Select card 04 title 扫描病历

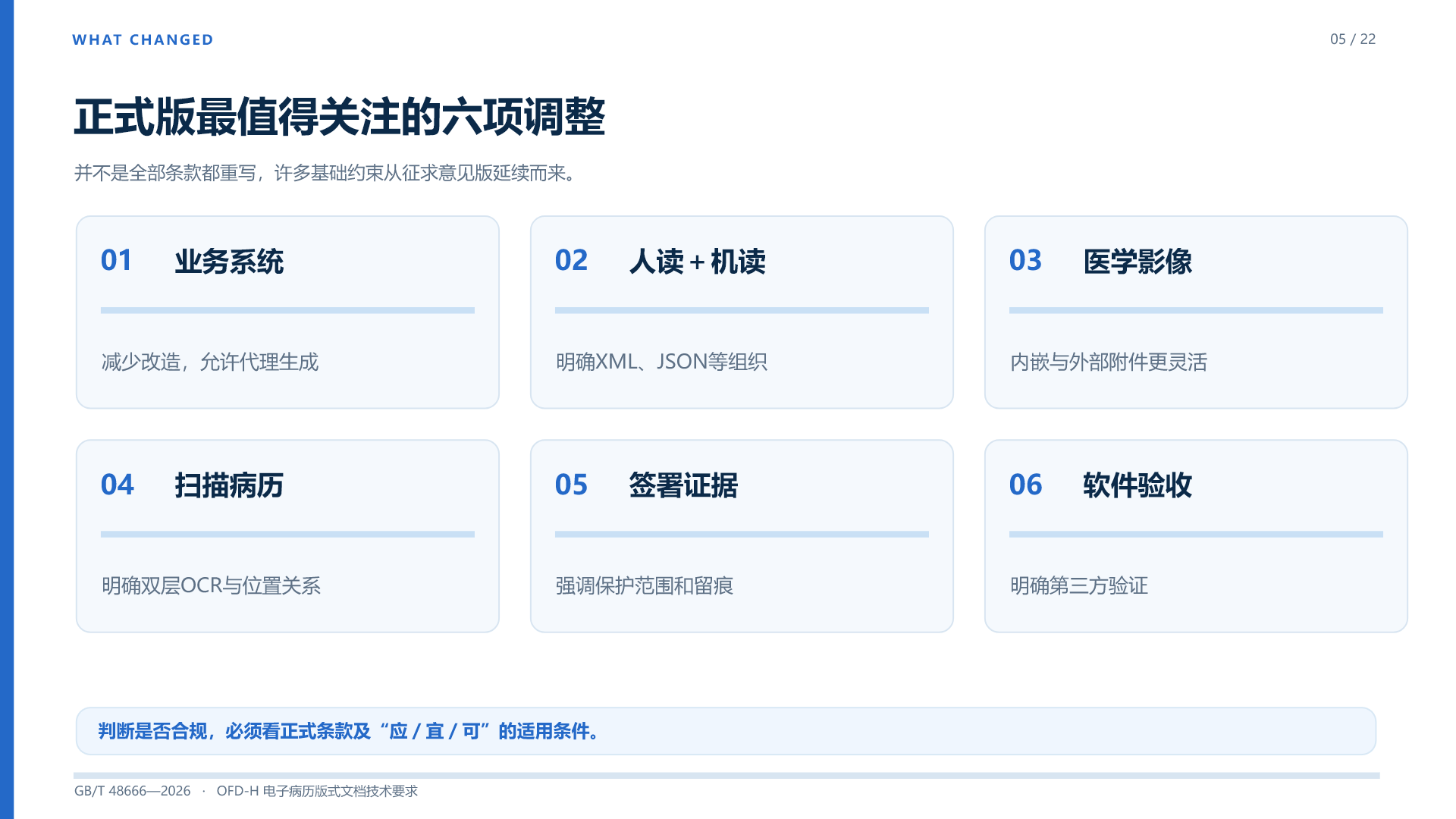click(229, 485)
